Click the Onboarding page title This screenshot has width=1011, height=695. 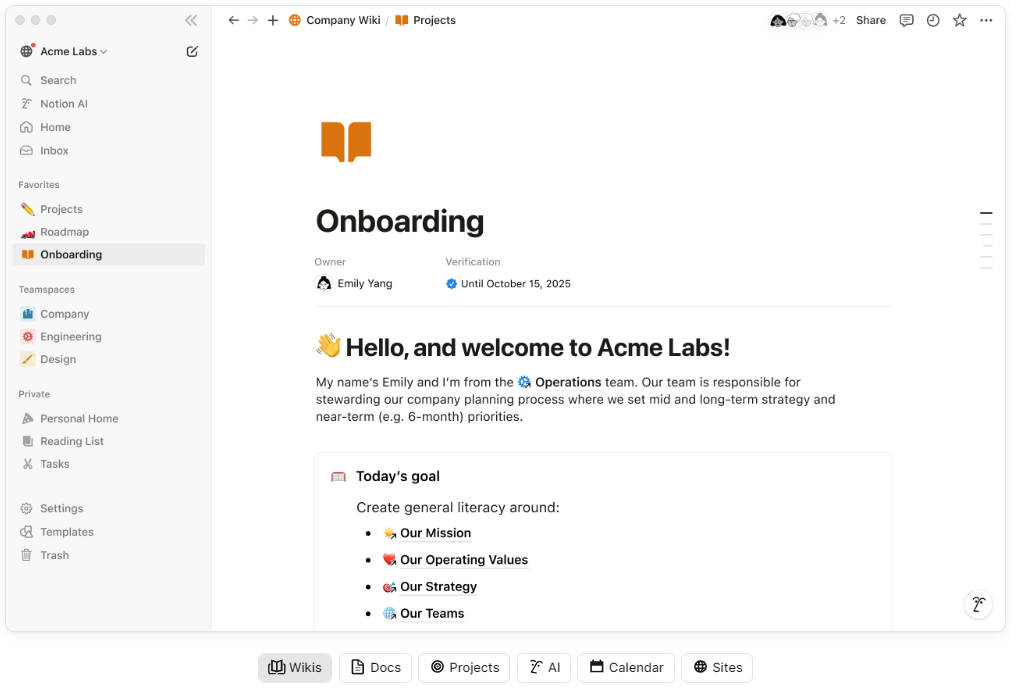coord(400,221)
